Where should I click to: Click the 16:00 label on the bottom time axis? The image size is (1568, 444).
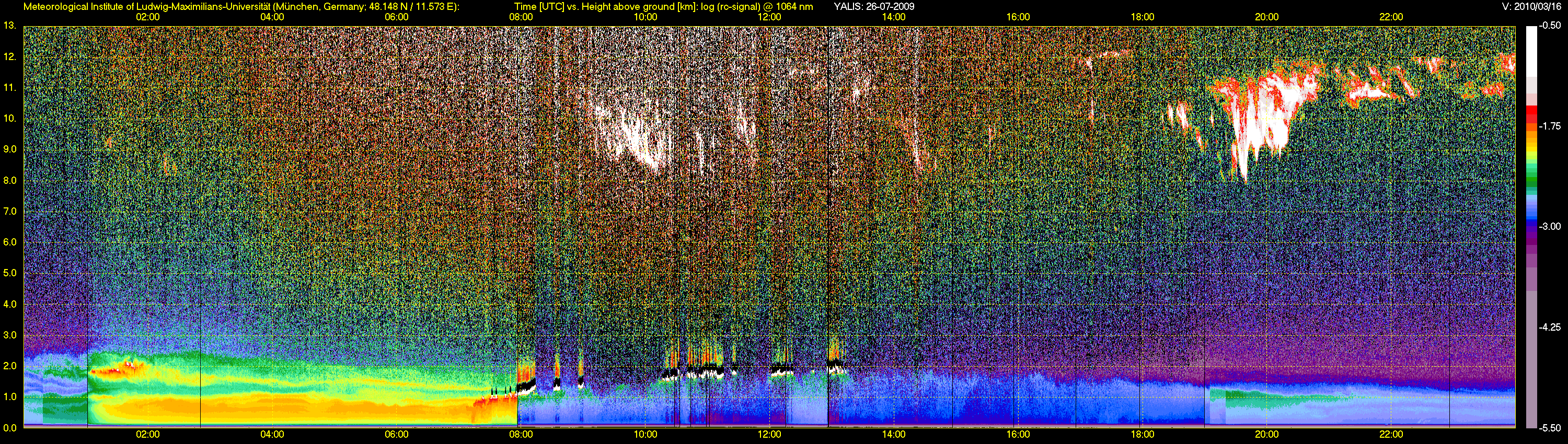tap(1018, 435)
